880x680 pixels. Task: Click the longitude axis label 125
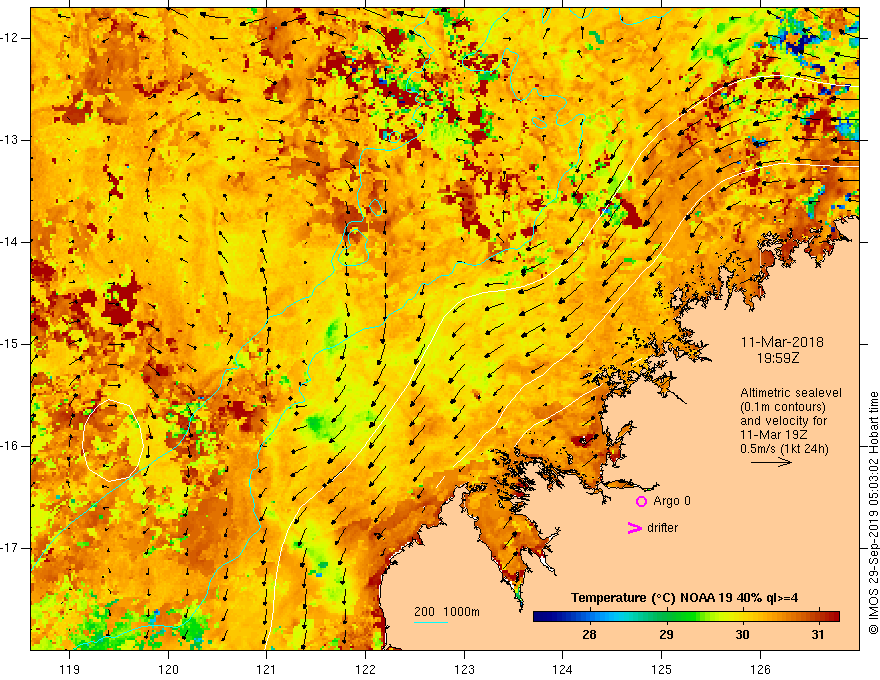click(662, 669)
